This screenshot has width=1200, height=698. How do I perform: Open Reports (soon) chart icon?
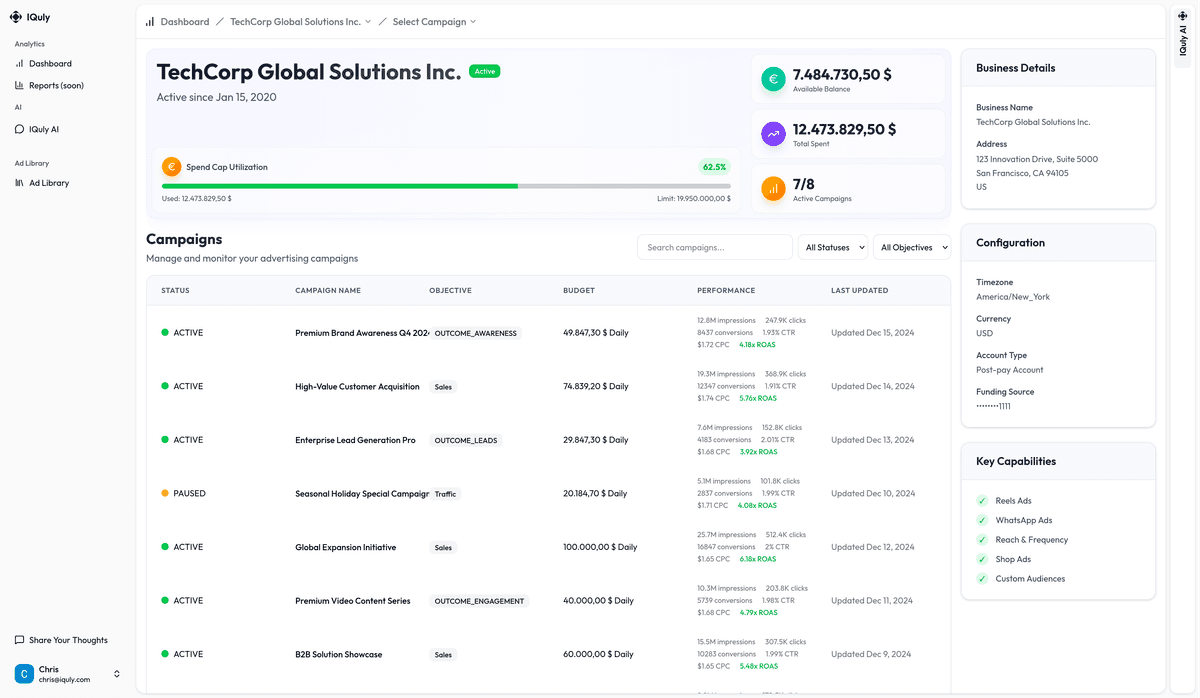(20, 85)
